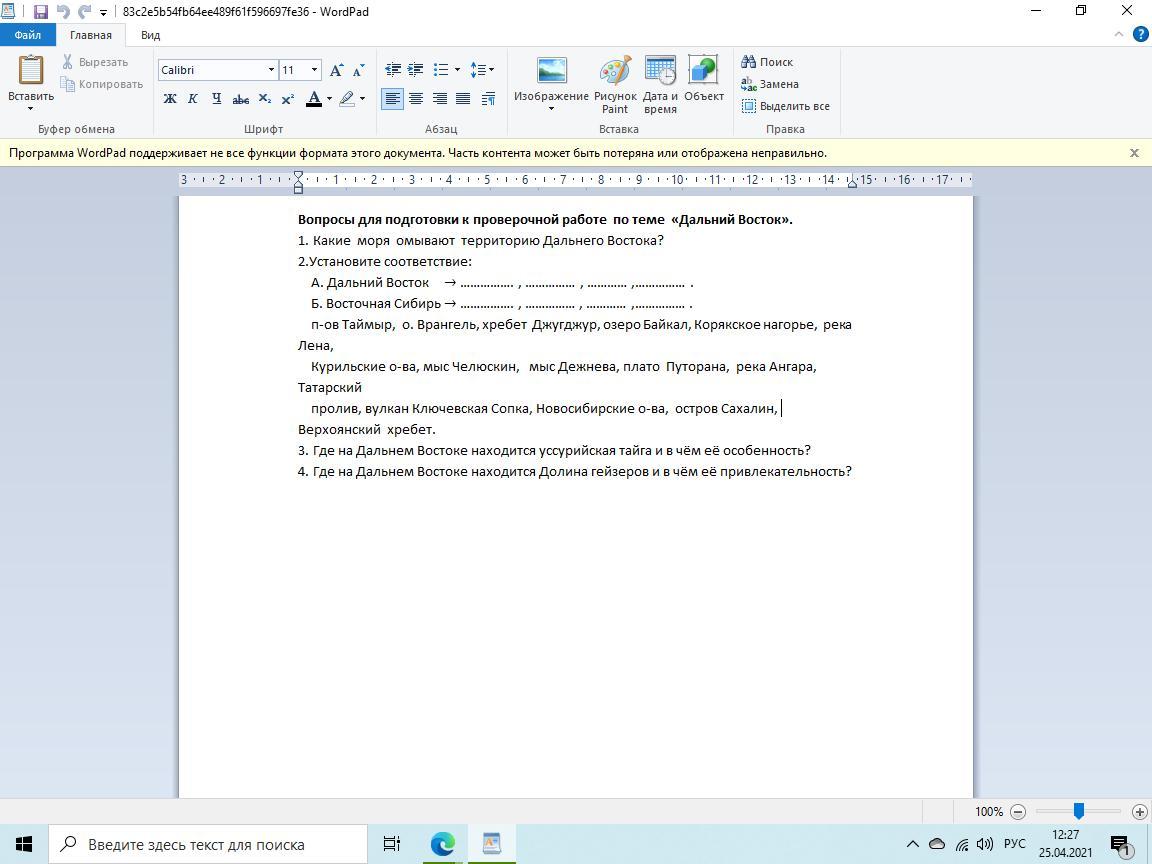The image size is (1152, 864).
Task: Open the paragraph settings dialog icon
Action: 488,98
